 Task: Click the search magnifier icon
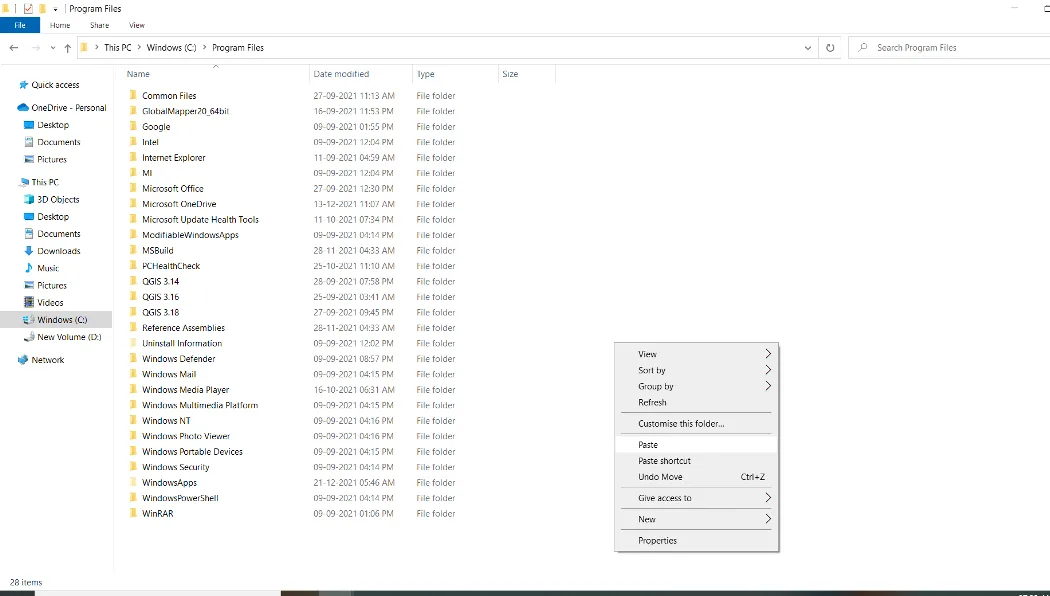click(x=862, y=48)
